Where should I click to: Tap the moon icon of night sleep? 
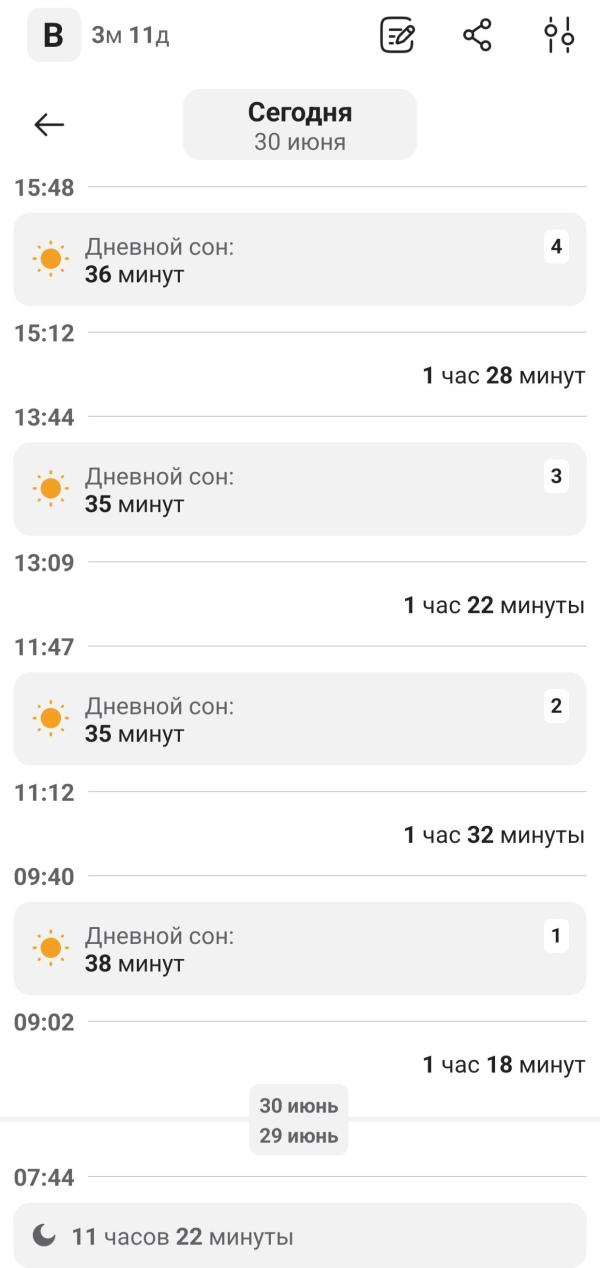[44, 1236]
